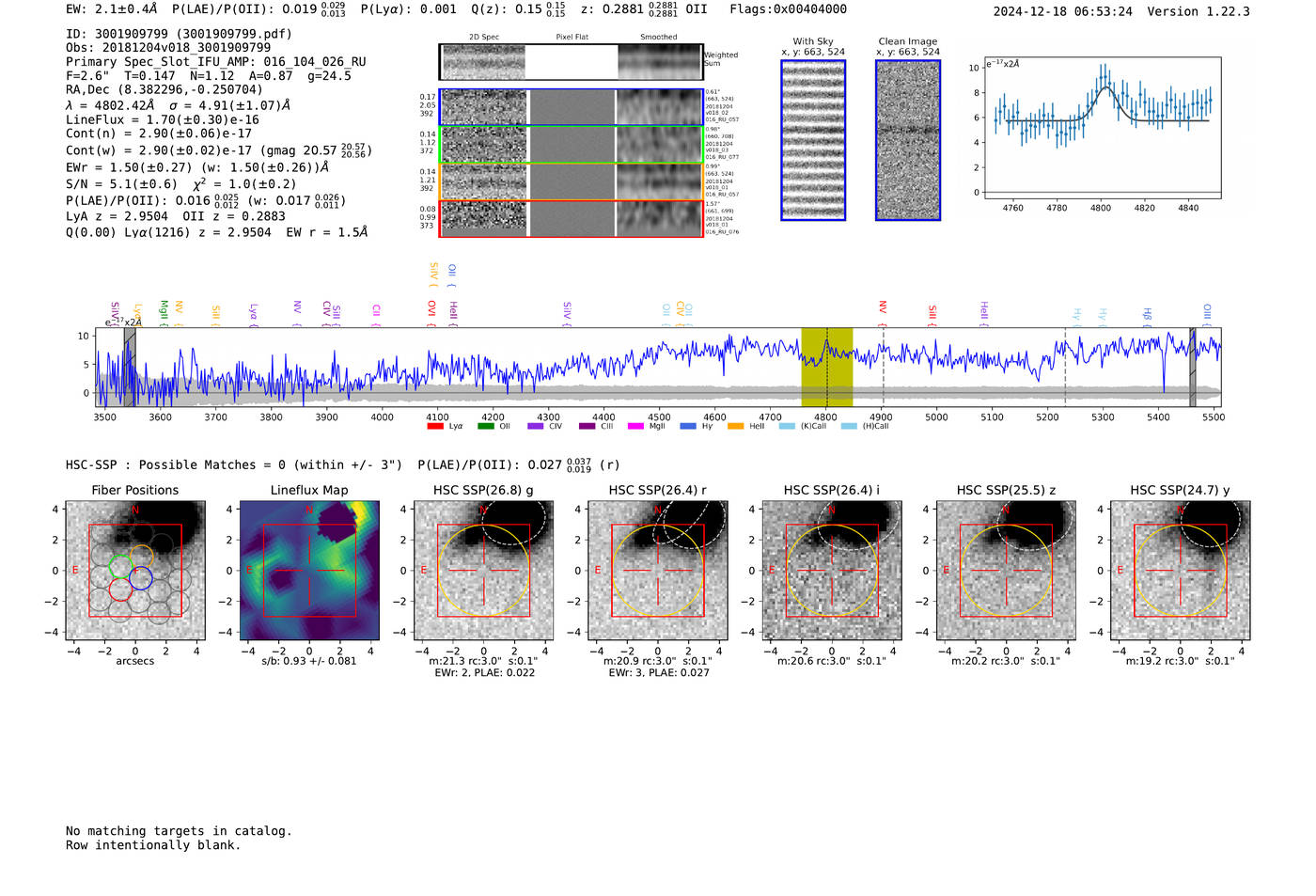The width and height of the screenshot is (1316, 896).
Task: Open the HSC SSP(24.7) y image
Action: pyautogui.click(x=1181, y=571)
